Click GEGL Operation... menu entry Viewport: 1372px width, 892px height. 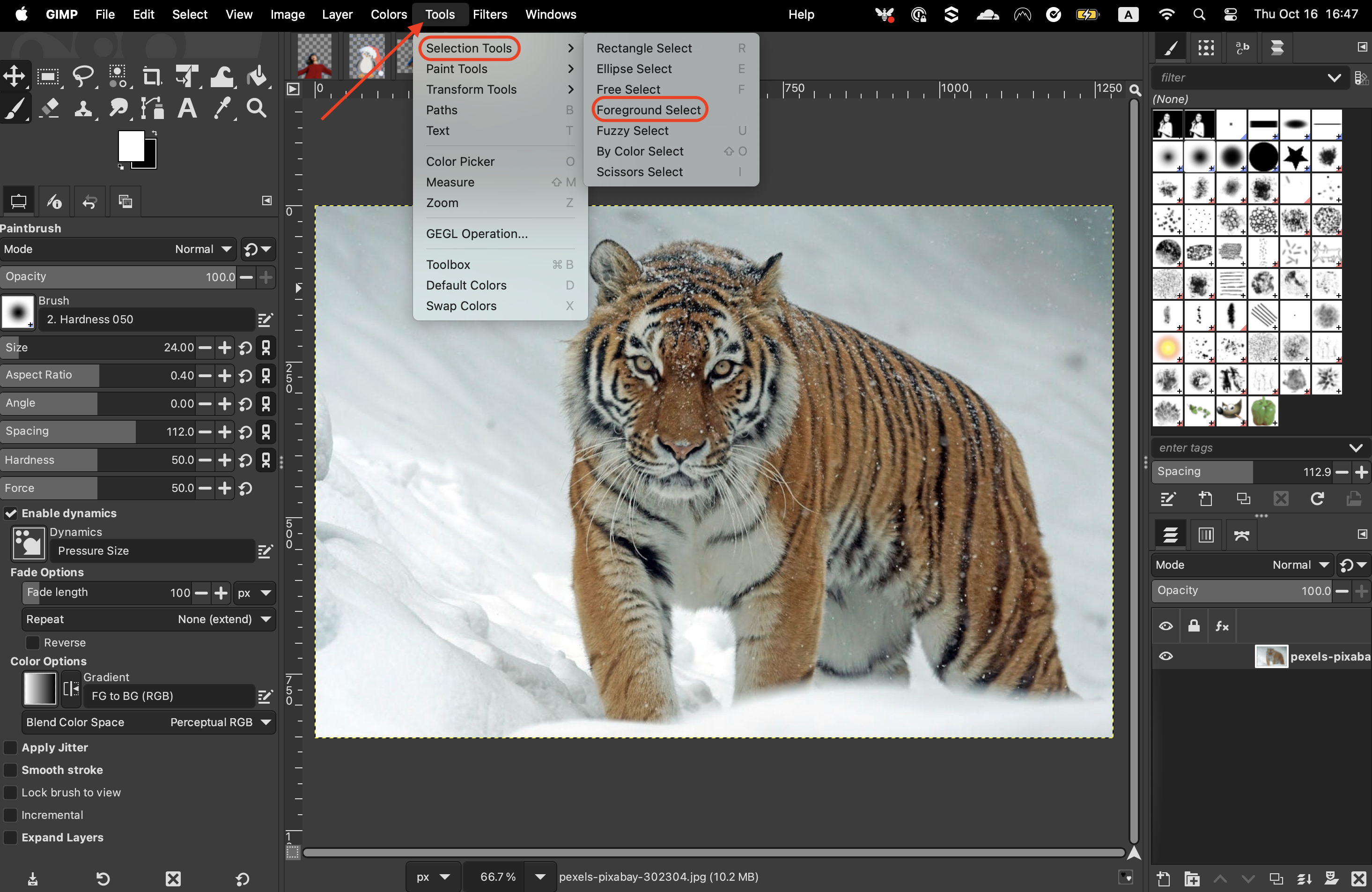[476, 233]
